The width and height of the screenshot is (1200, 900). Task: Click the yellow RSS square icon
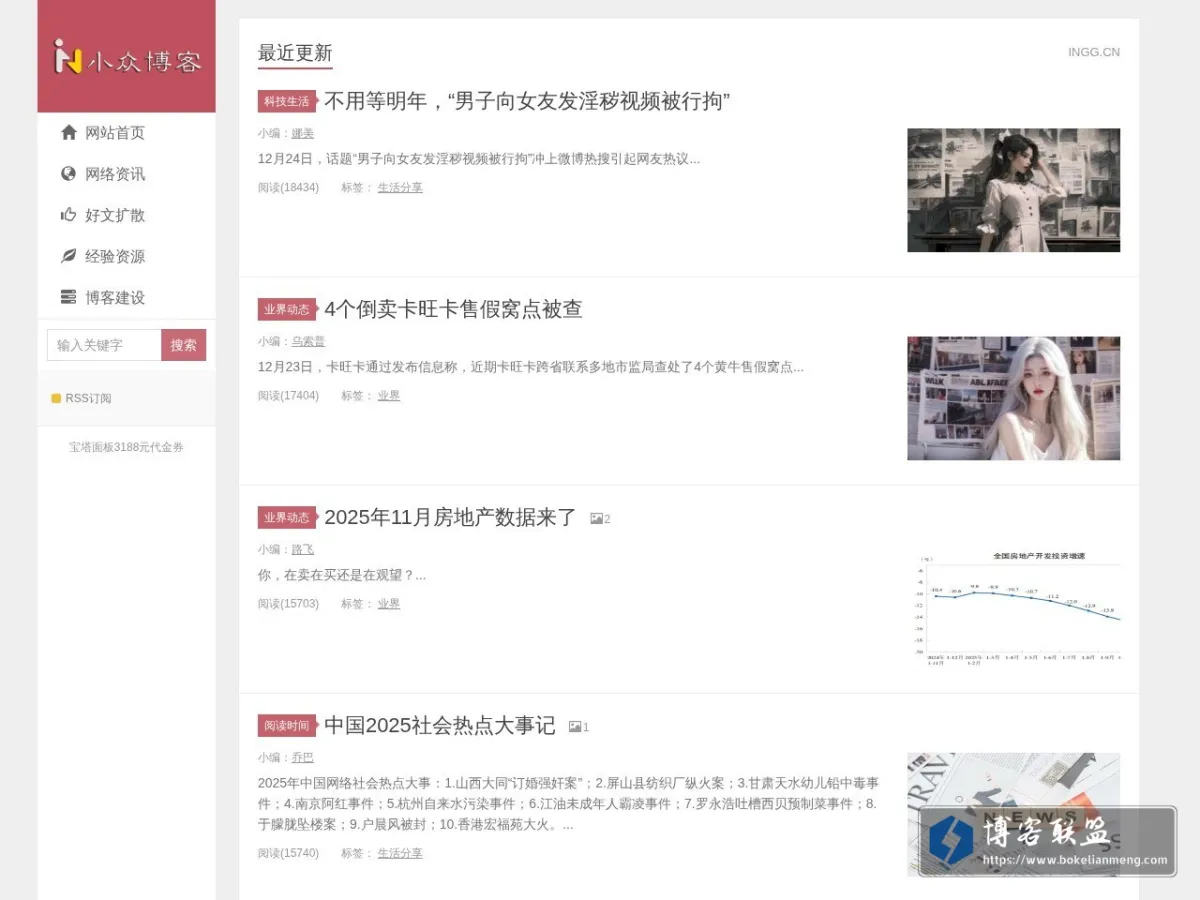[x=56, y=398]
